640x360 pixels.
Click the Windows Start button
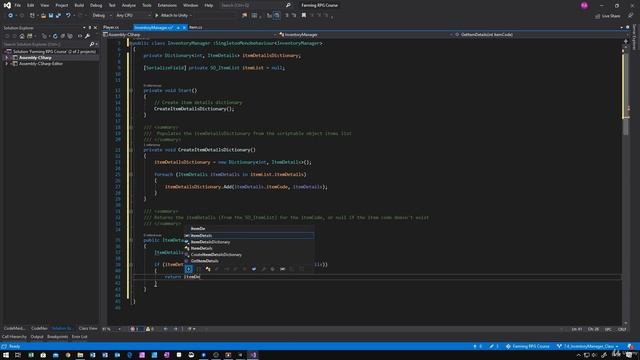coord(6,355)
